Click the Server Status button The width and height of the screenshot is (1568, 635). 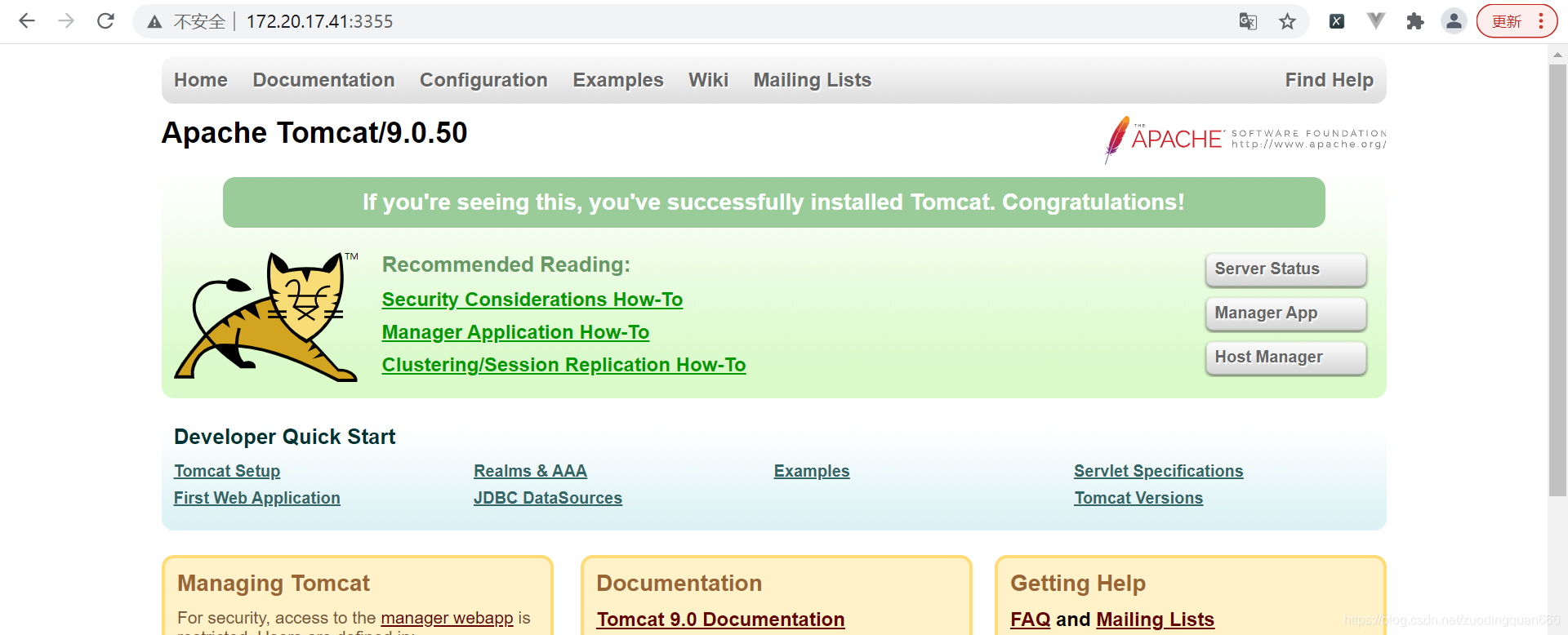[1286, 269]
